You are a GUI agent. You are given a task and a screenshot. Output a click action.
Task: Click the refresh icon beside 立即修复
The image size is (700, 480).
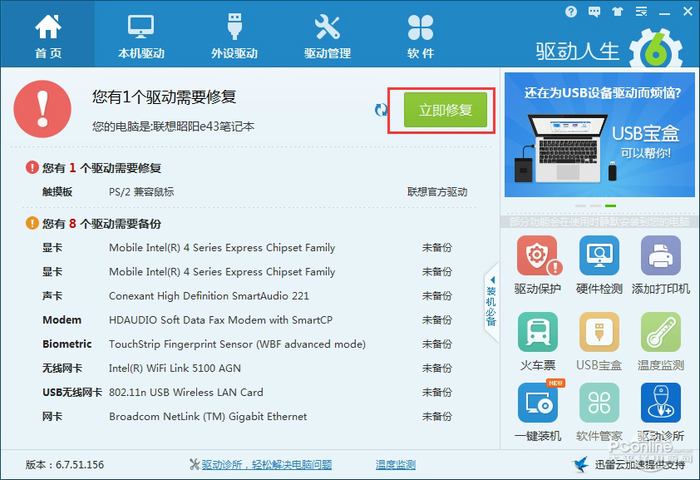381,110
